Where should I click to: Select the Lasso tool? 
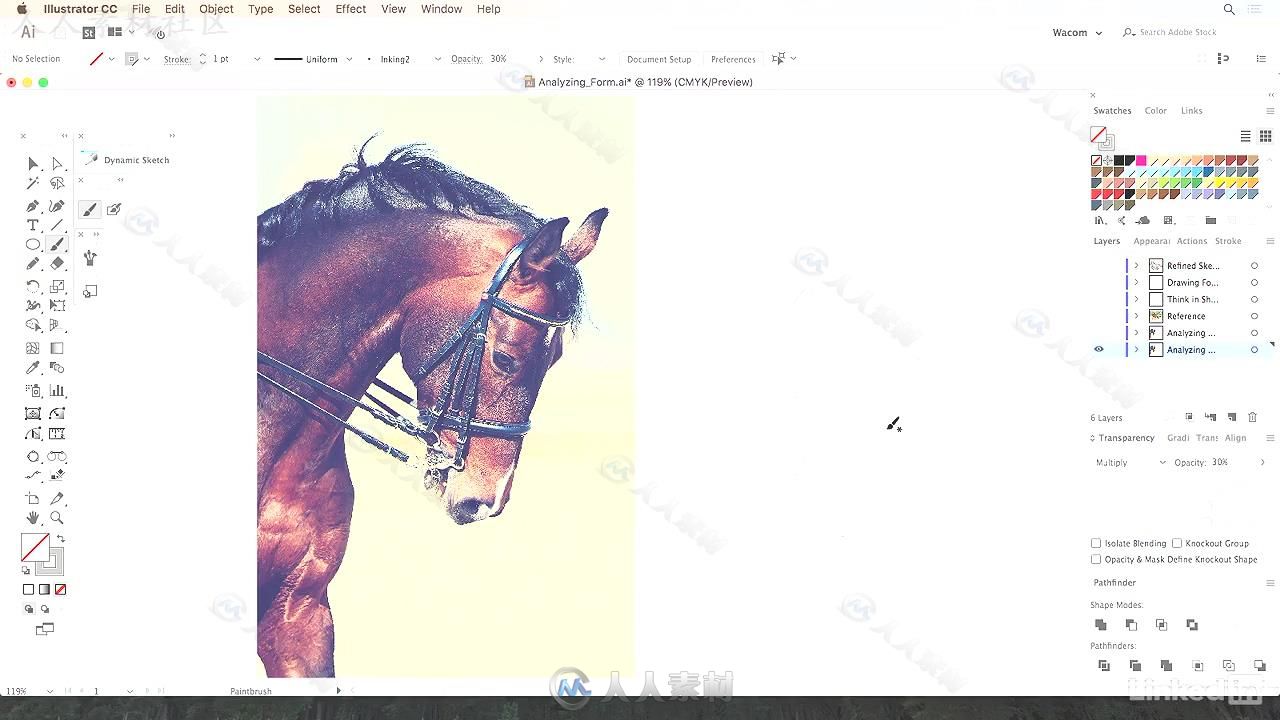point(57,183)
